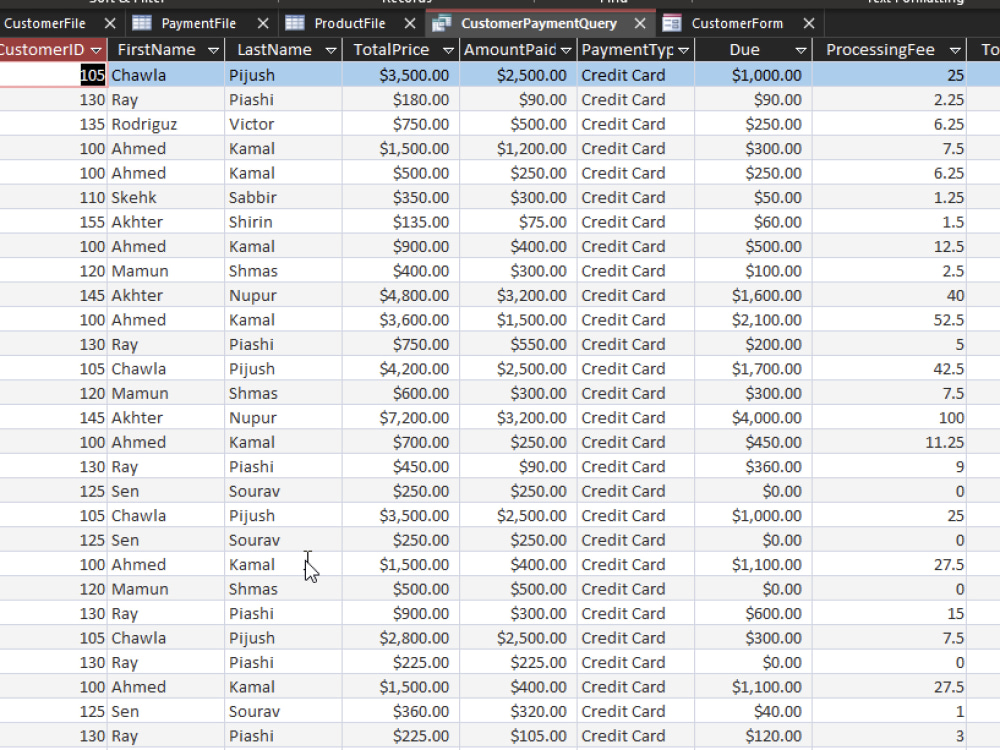Click the TotalPrice cell $4,200.00
The image size is (1000, 750).
[401, 369]
